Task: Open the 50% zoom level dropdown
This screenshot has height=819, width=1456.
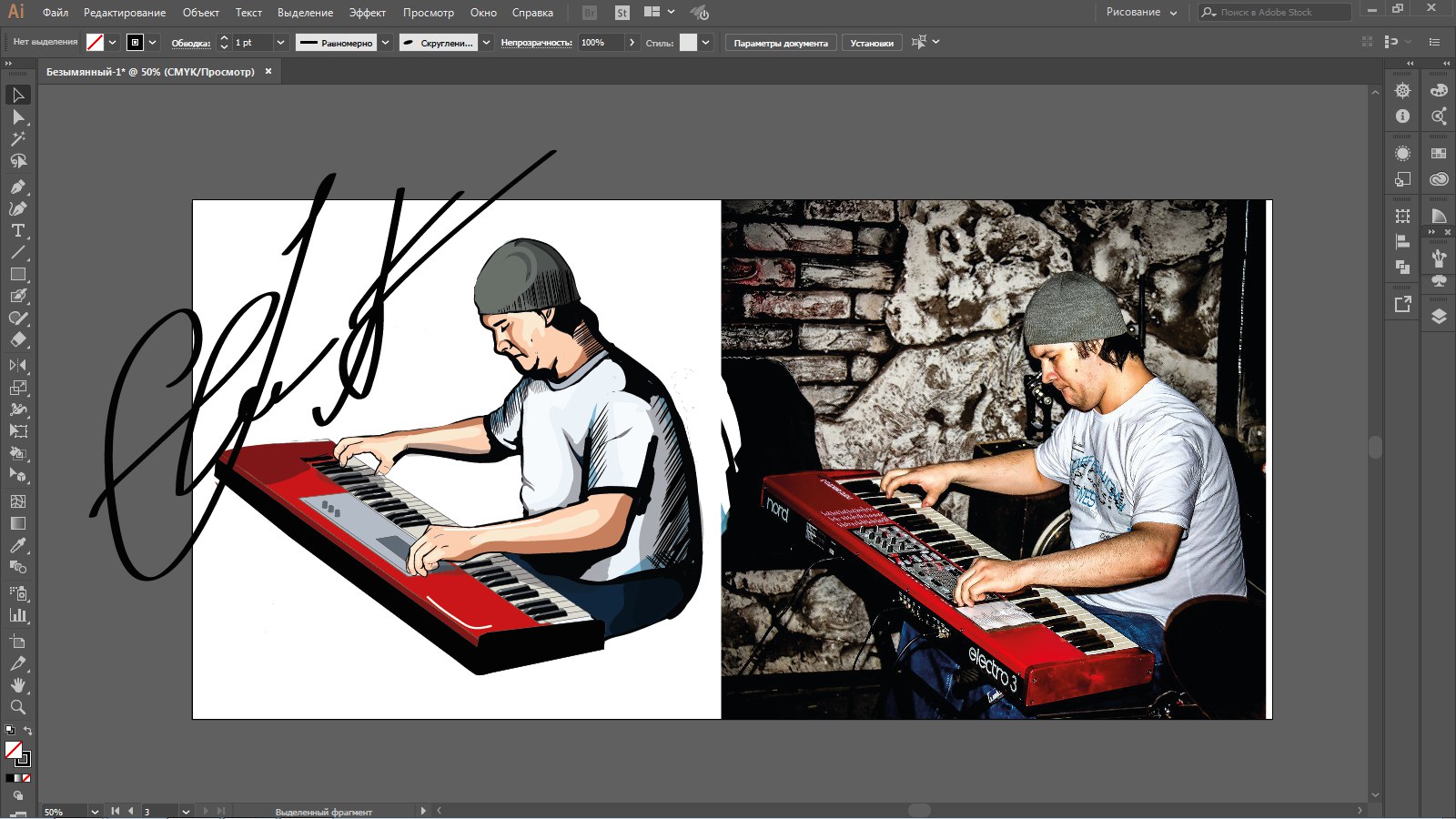Action: tap(94, 811)
